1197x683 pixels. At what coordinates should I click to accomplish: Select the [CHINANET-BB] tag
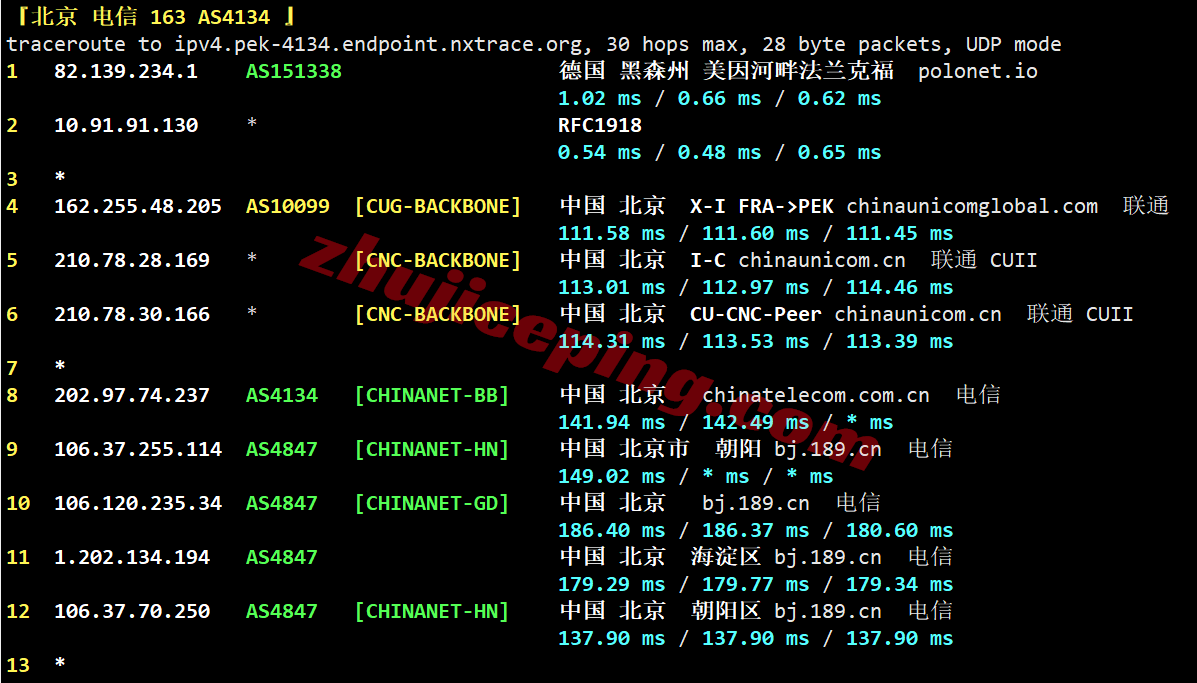432,395
